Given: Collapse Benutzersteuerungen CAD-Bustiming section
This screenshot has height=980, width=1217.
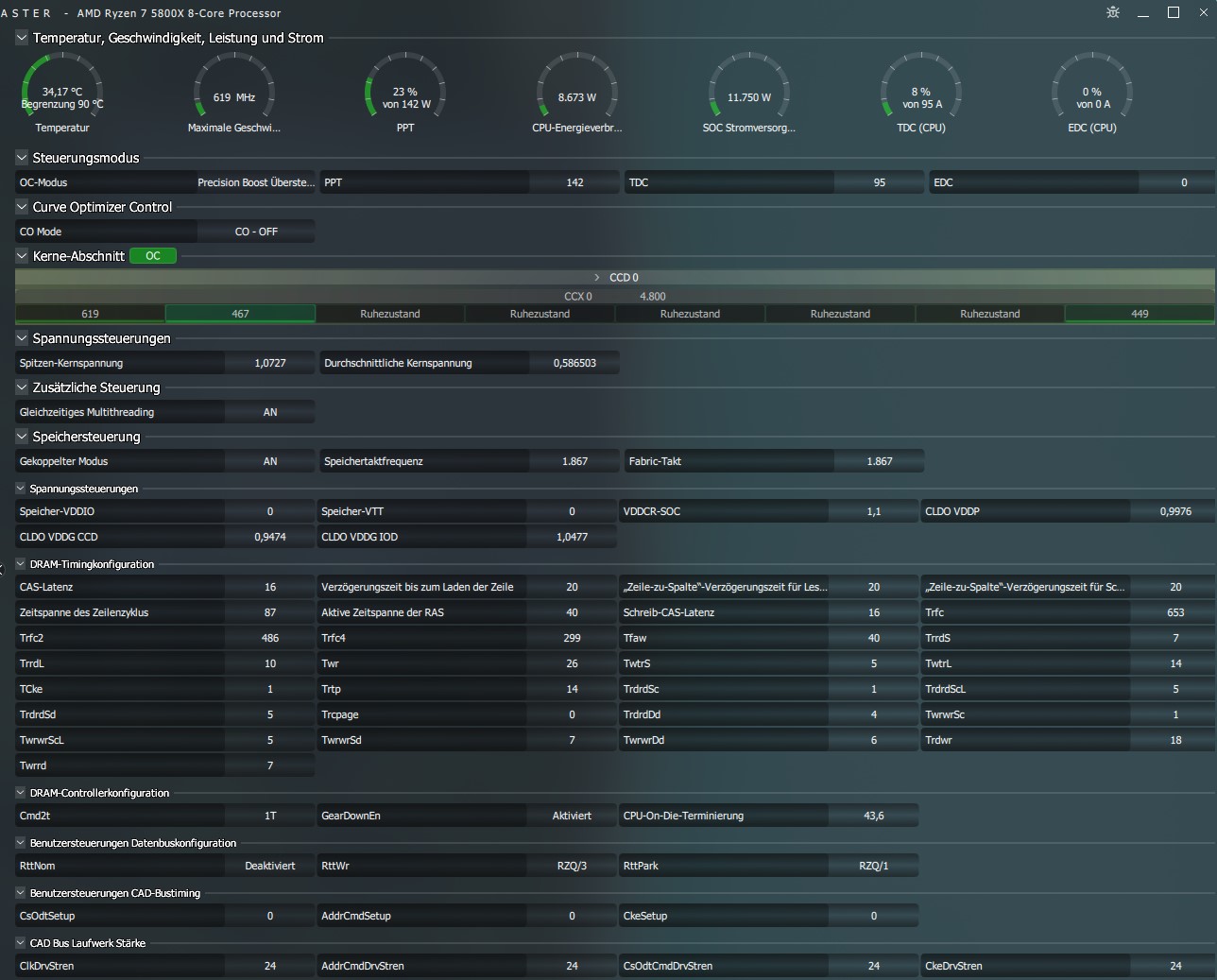Looking at the screenshot, I should pyautogui.click(x=22, y=893).
